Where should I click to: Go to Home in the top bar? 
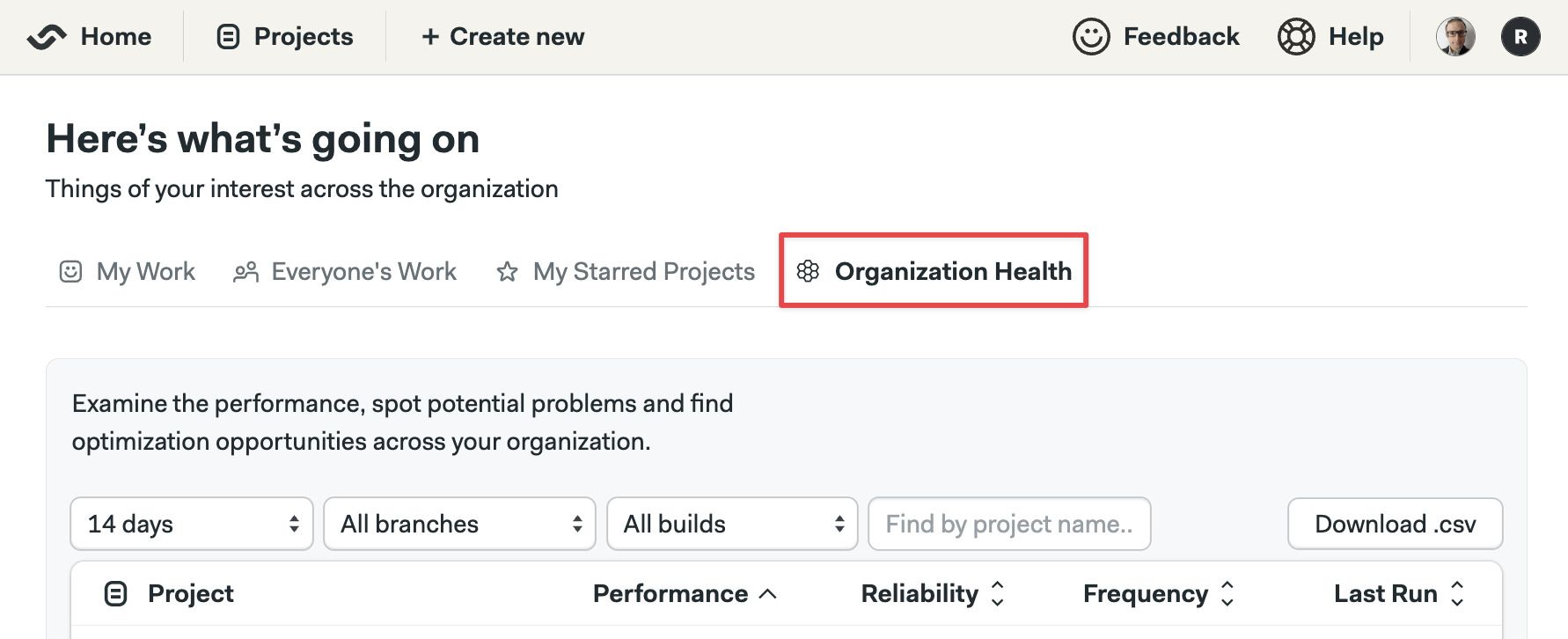[115, 37]
